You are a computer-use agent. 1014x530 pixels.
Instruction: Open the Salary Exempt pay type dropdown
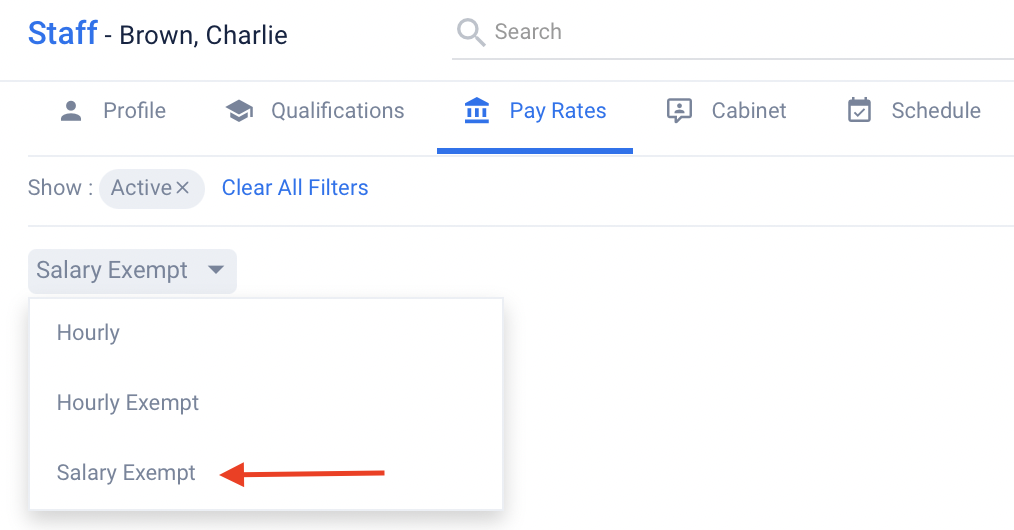point(133,271)
